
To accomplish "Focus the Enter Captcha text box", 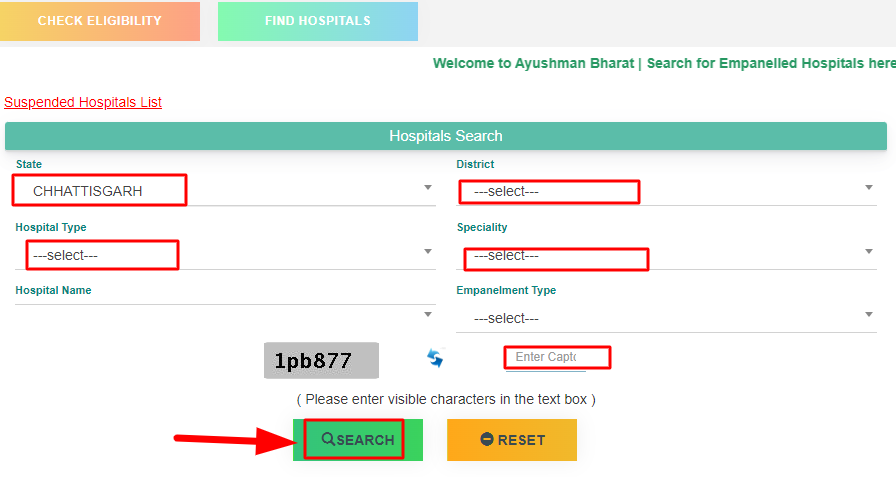I will pos(546,358).
